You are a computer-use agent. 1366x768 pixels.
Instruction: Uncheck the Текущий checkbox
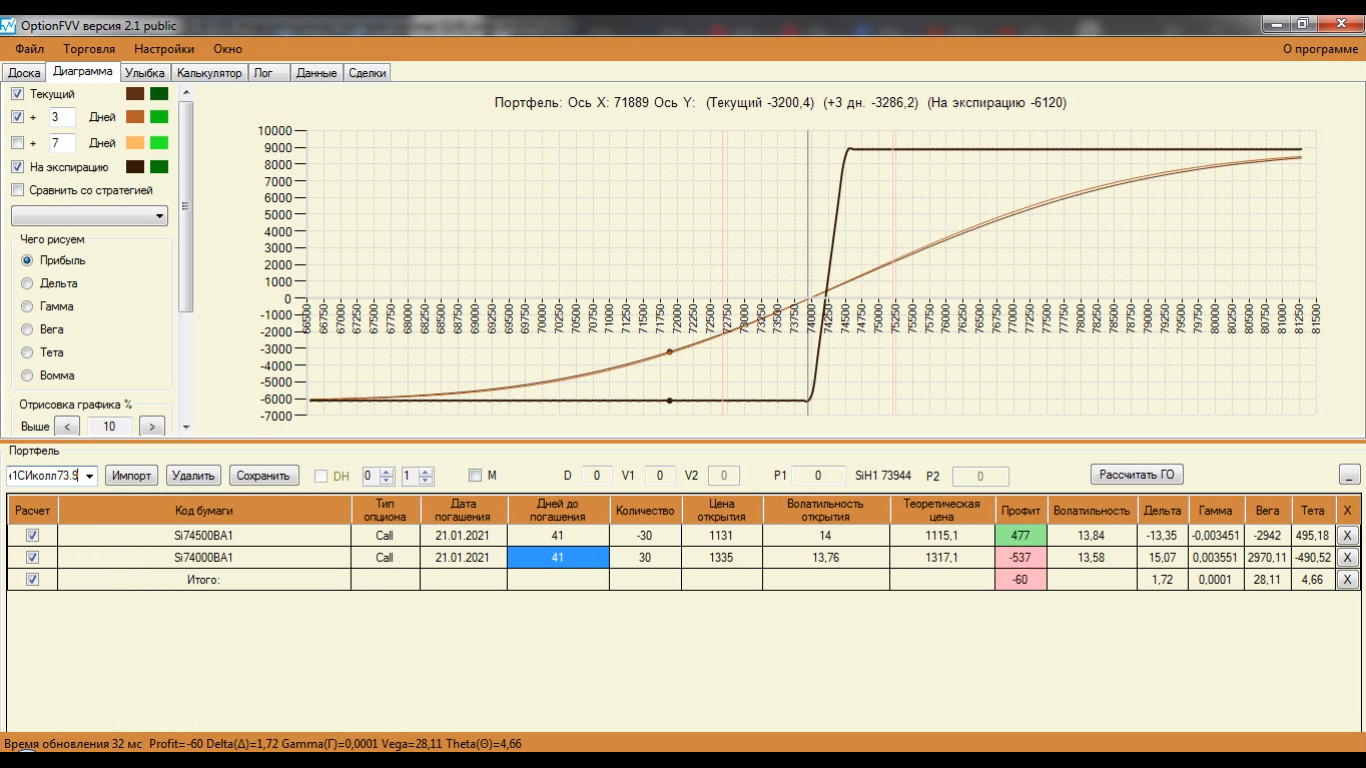point(17,94)
